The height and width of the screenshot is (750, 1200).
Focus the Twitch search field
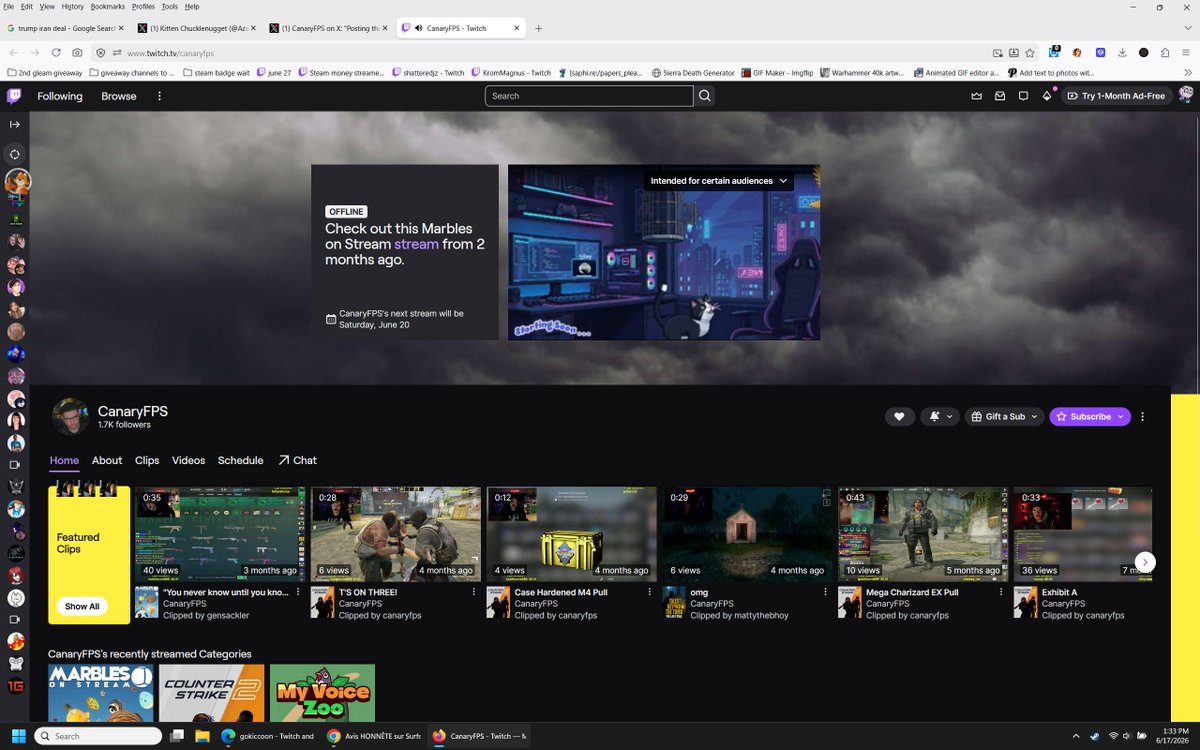point(589,96)
